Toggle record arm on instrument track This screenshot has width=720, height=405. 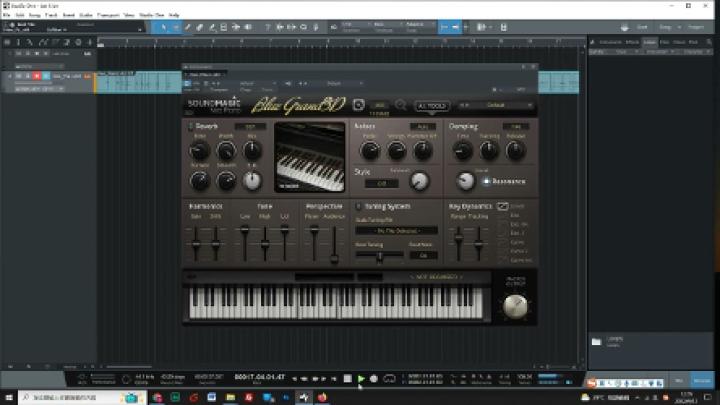tap(37, 76)
